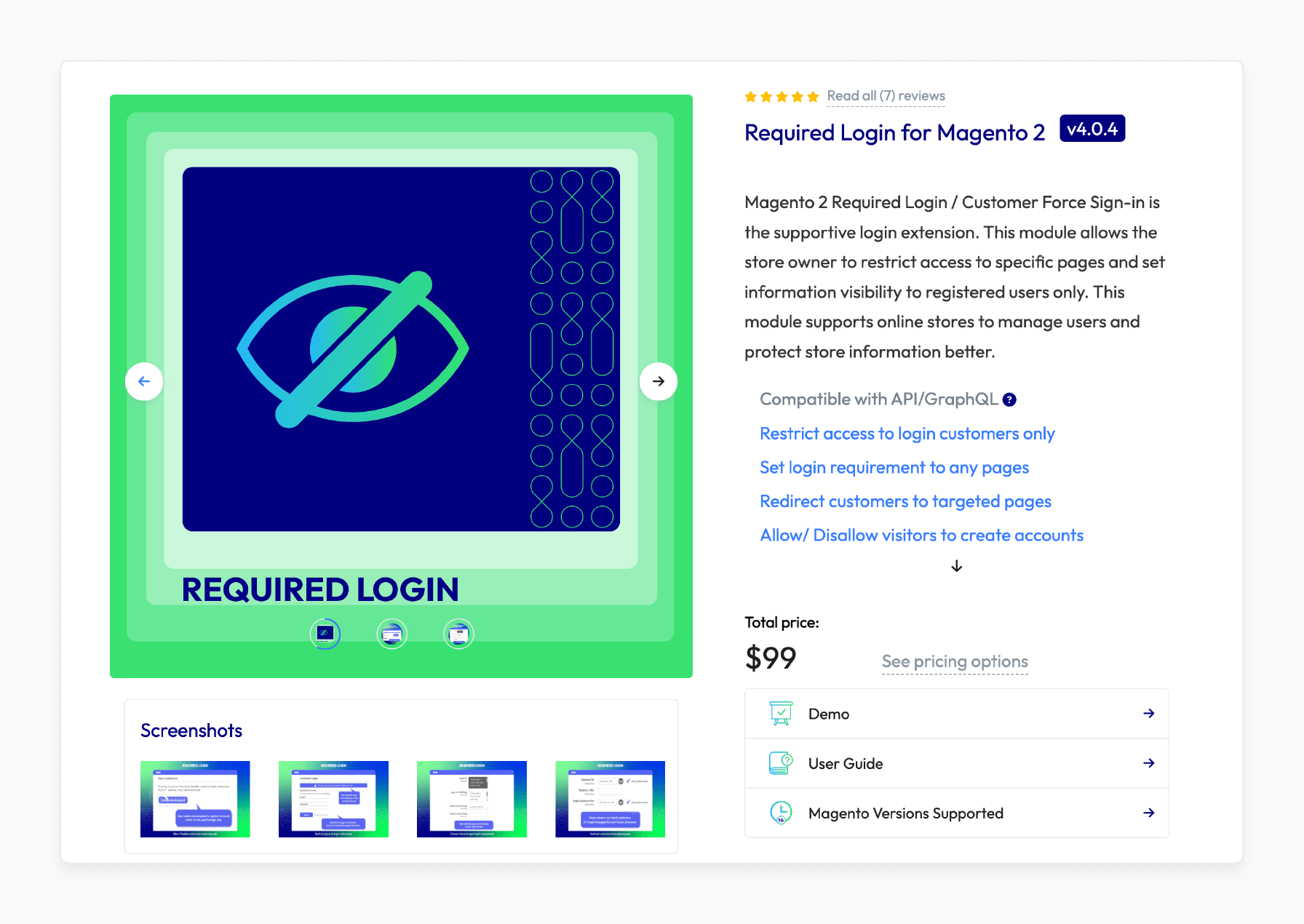Click the arrow icon in the User Guide row
Viewport: 1304px width, 924px height.
click(x=1148, y=763)
